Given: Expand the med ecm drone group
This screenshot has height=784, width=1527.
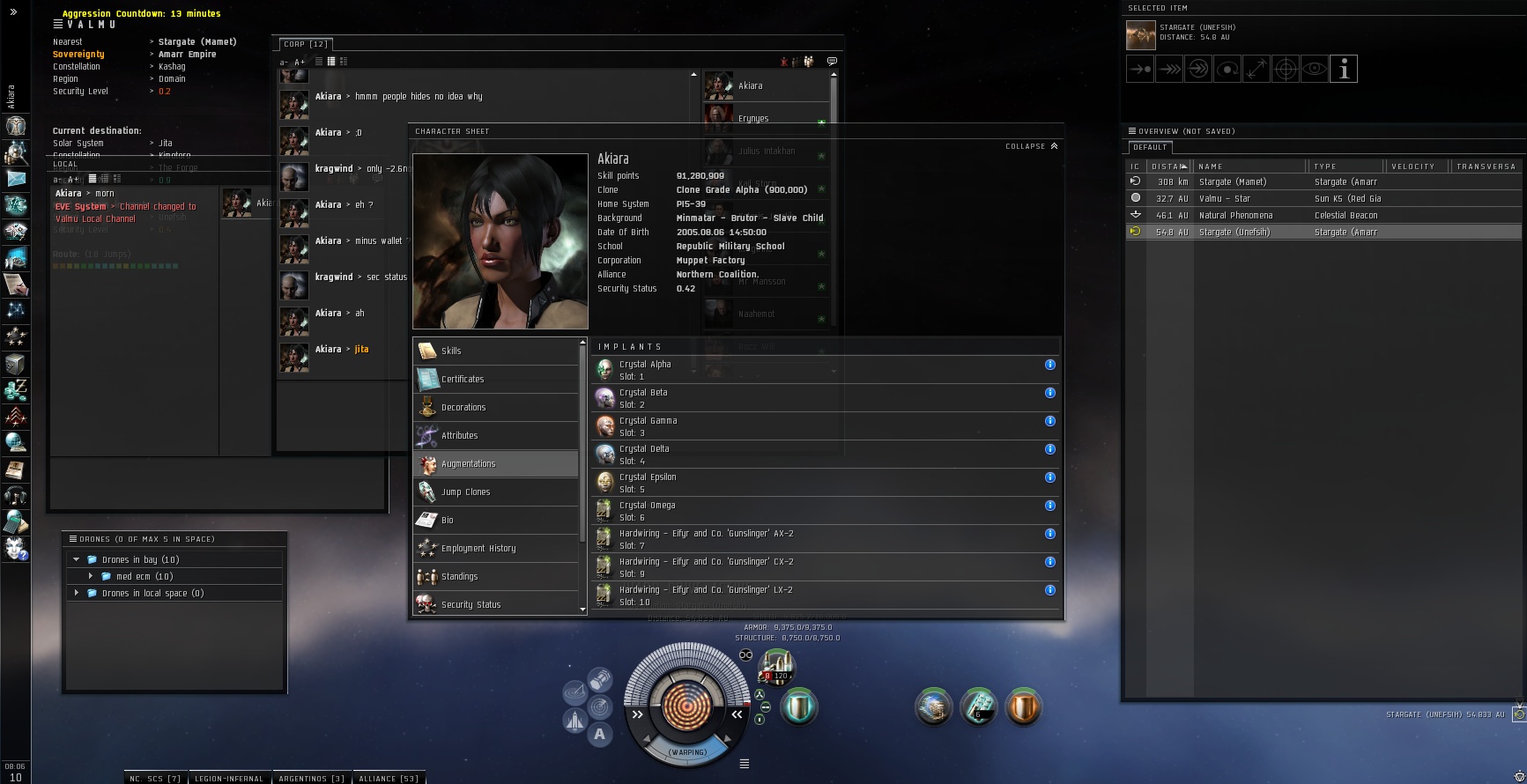Looking at the screenshot, I should coord(90,576).
